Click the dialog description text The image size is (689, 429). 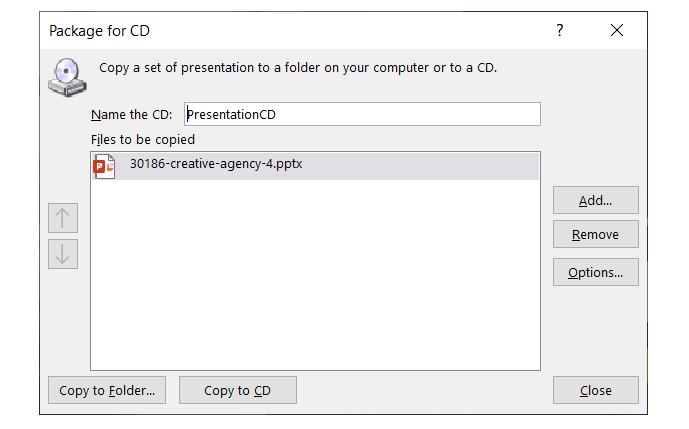(298, 68)
